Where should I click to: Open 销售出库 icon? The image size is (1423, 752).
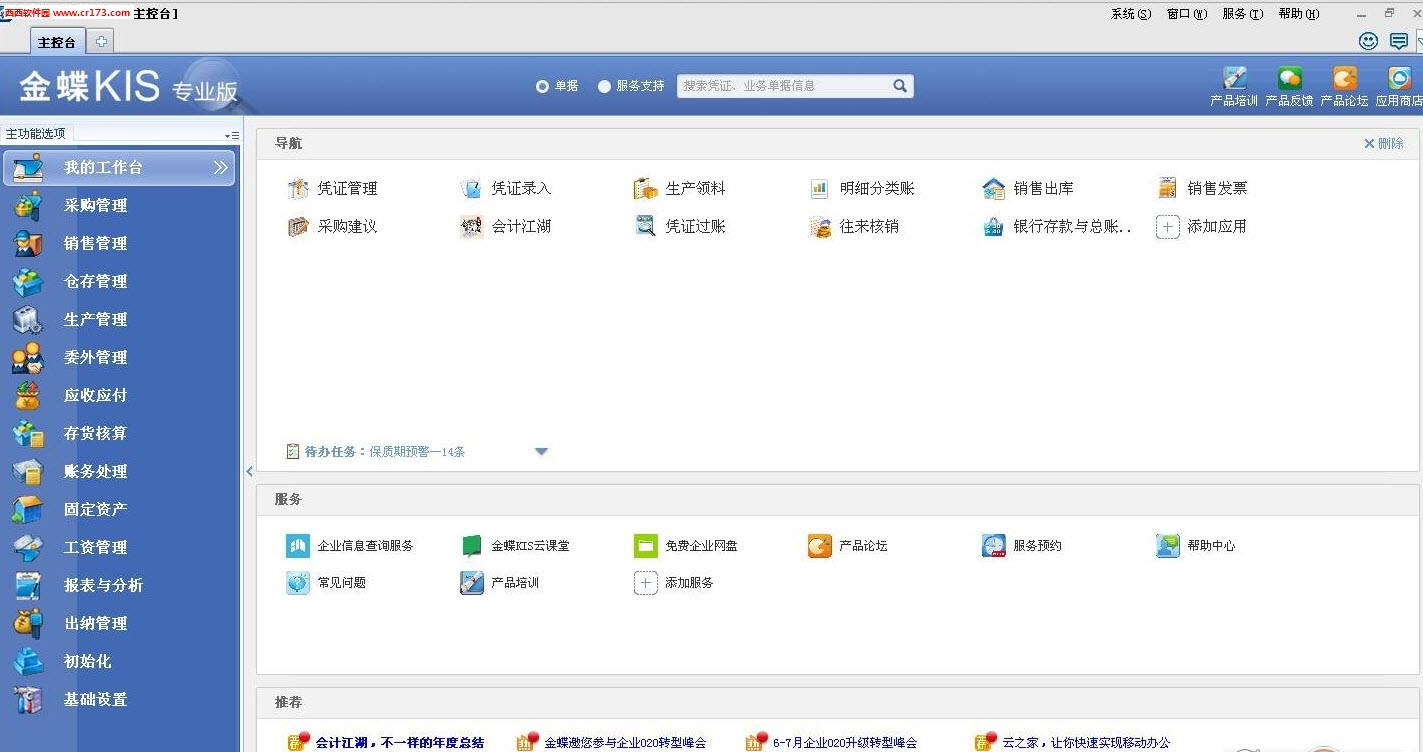[993, 188]
